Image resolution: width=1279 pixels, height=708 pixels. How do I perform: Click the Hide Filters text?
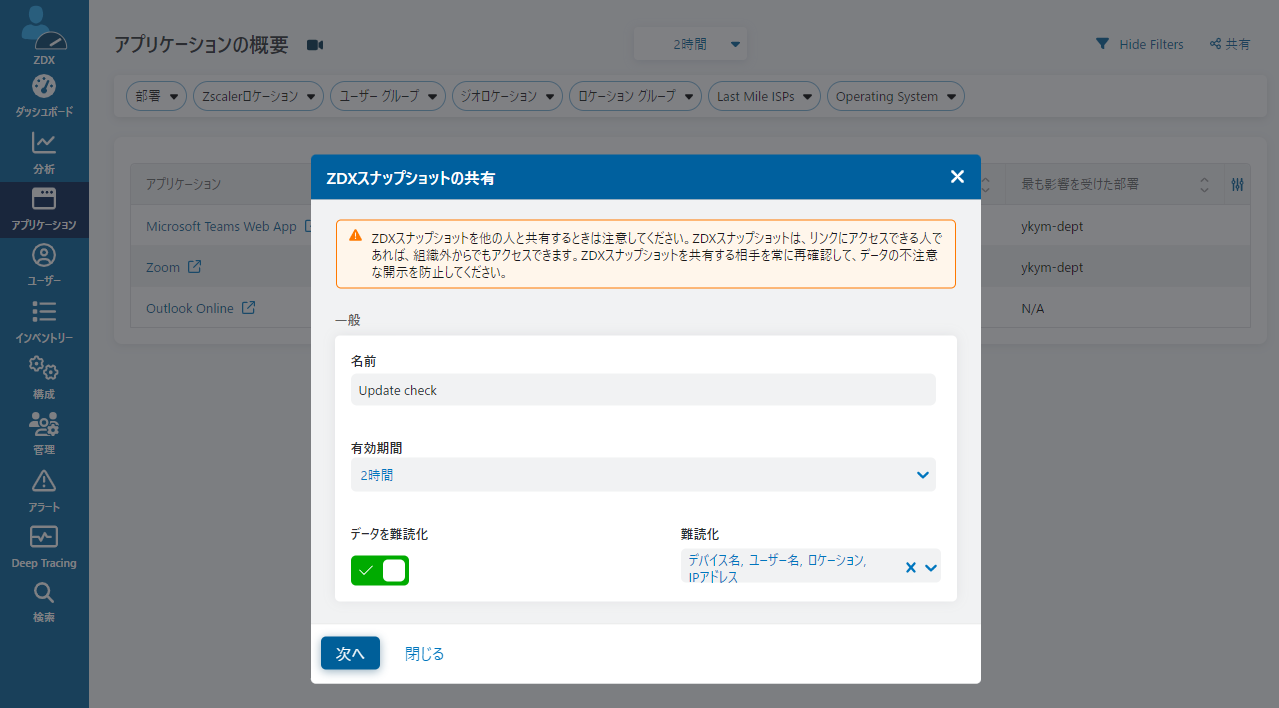point(1151,44)
